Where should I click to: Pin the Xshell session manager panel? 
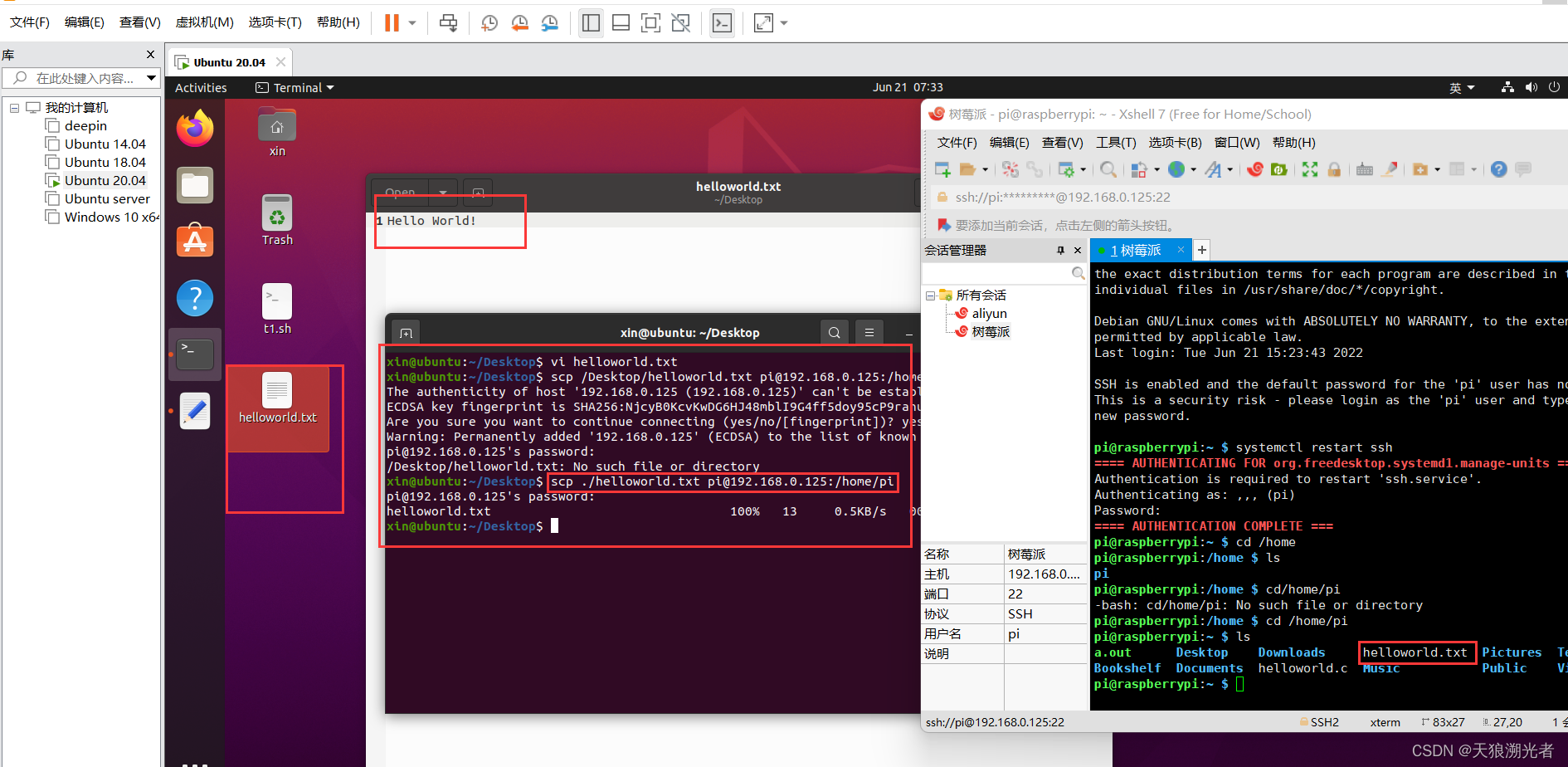[x=1060, y=250]
